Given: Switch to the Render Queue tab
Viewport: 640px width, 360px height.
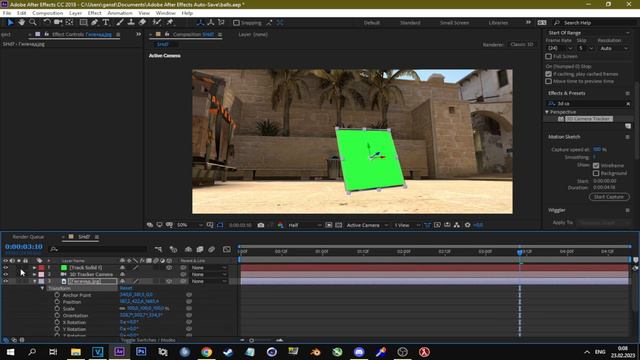Looking at the screenshot, I should tap(28, 237).
